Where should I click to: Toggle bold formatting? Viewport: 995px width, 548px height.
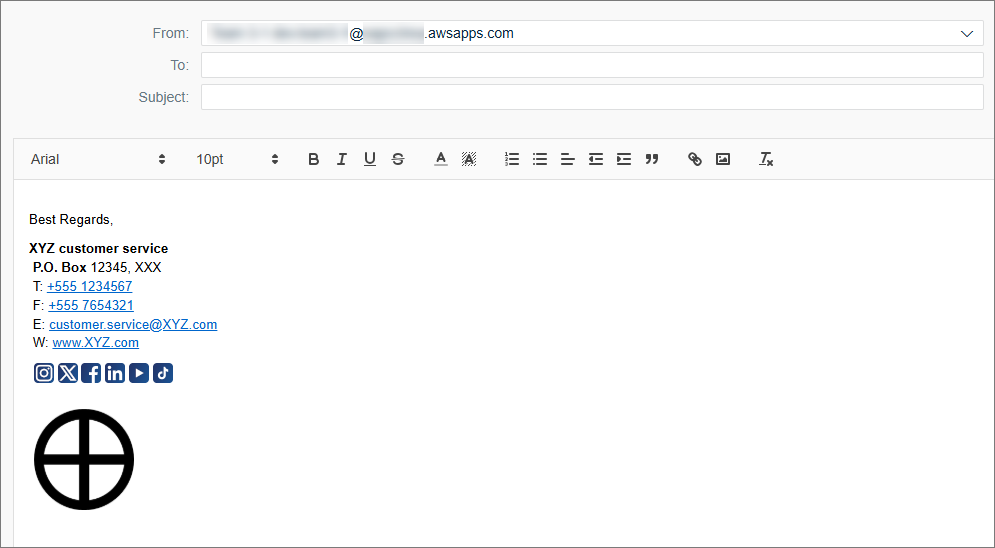pyautogui.click(x=313, y=159)
